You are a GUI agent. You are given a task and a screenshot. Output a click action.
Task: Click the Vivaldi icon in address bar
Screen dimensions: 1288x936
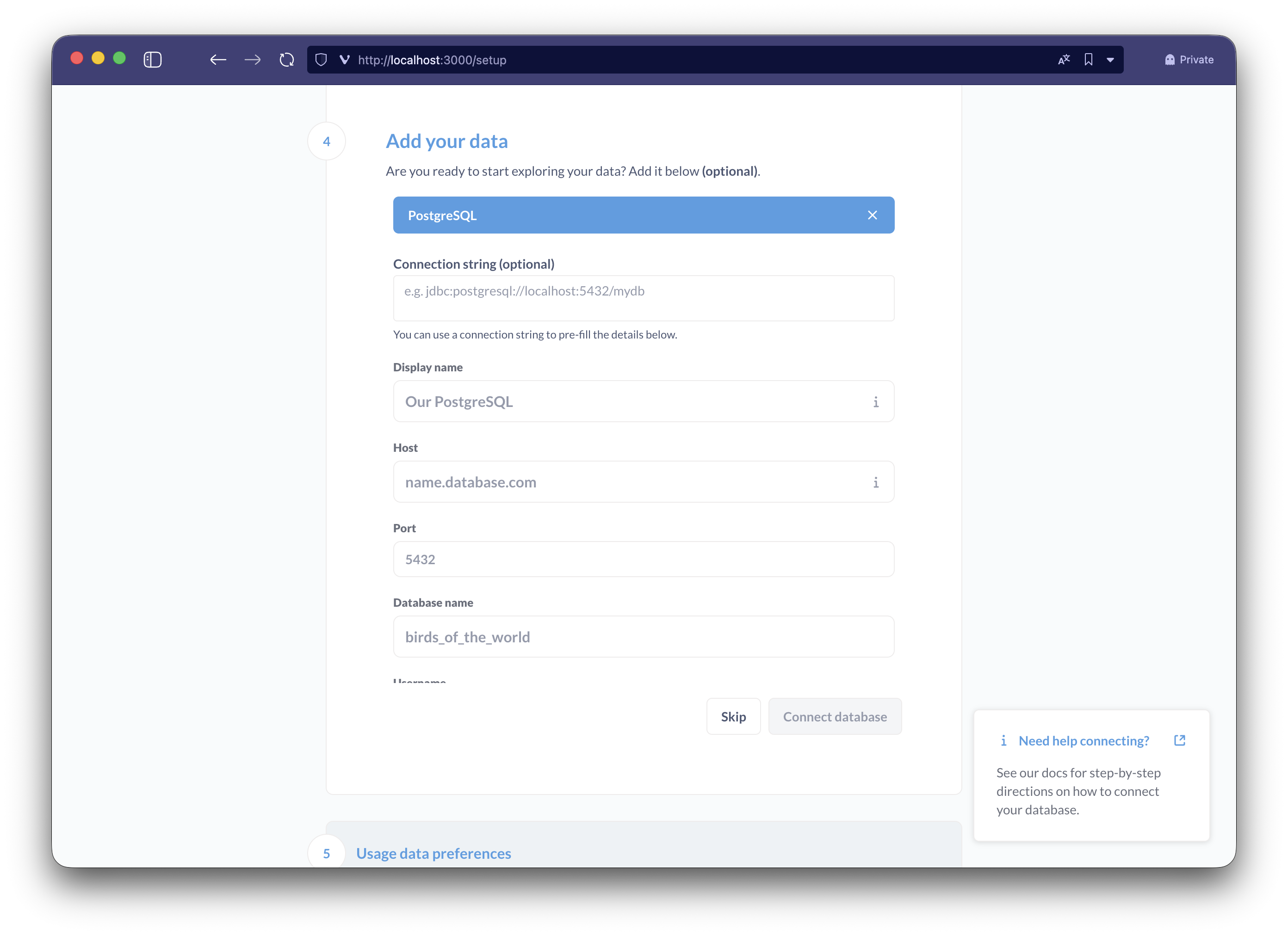point(344,60)
